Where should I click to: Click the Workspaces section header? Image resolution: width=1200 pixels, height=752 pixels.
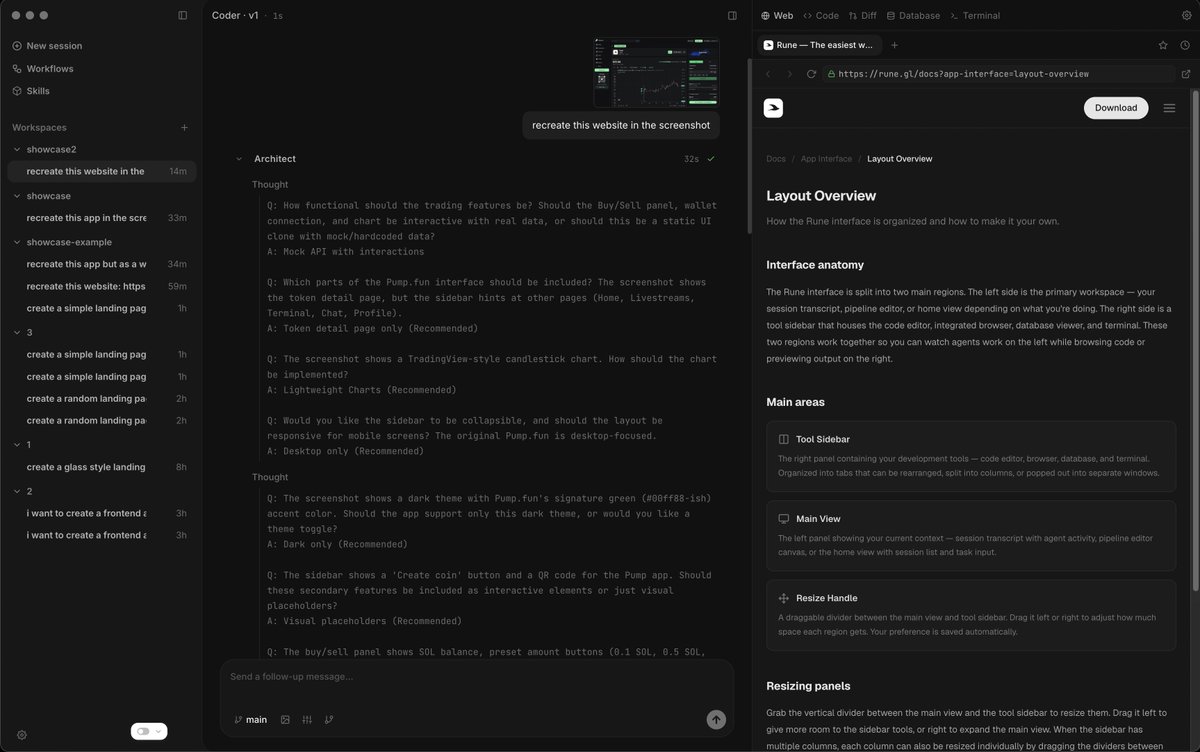click(x=39, y=128)
